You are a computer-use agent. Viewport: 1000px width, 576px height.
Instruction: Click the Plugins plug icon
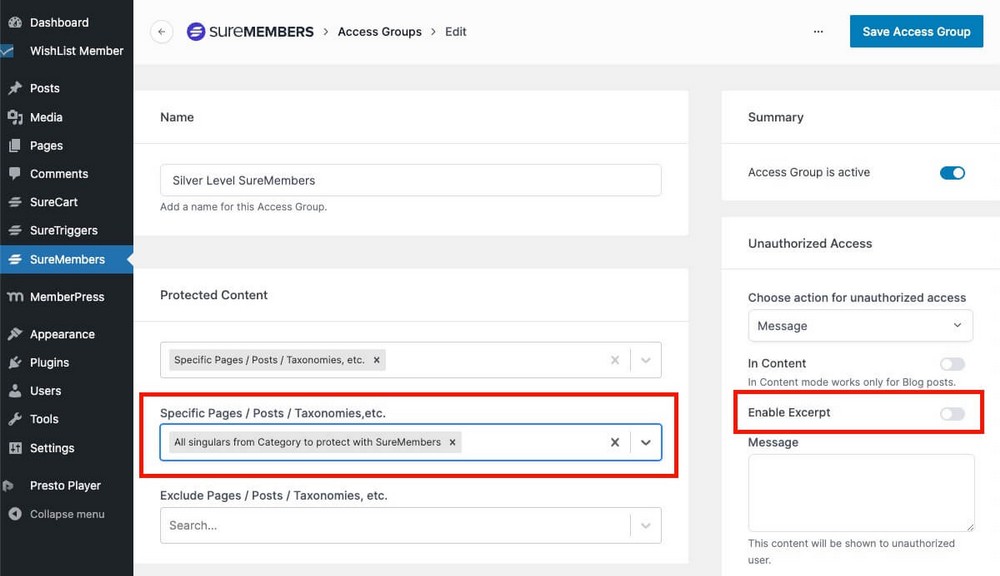click(x=15, y=362)
